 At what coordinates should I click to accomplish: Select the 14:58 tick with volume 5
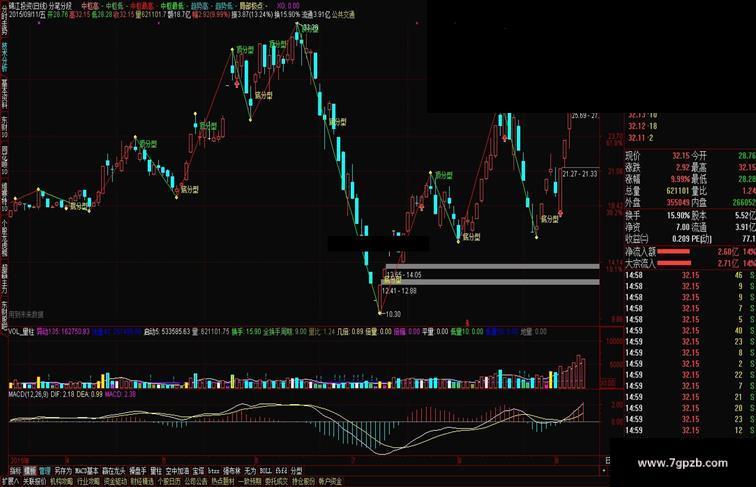click(690, 320)
